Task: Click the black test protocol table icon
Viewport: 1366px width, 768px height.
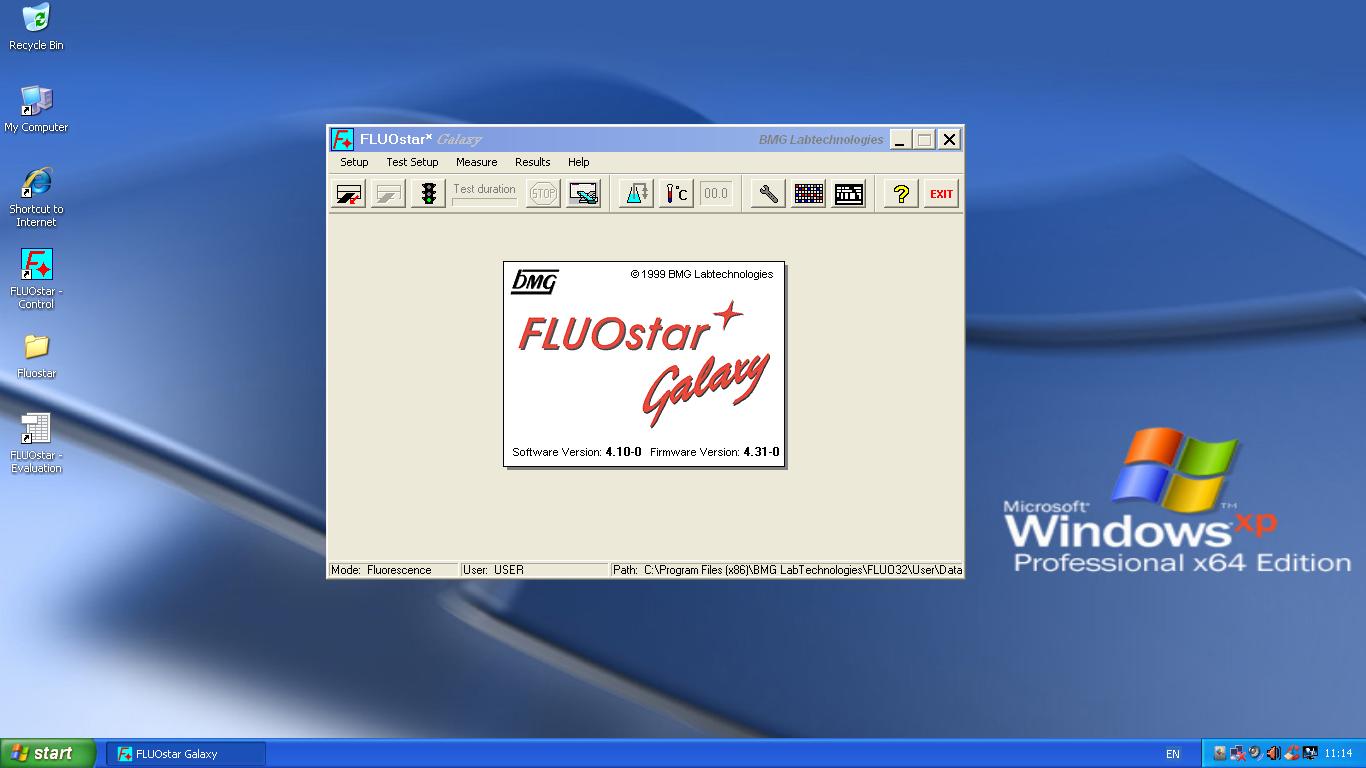Action: [x=848, y=194]
